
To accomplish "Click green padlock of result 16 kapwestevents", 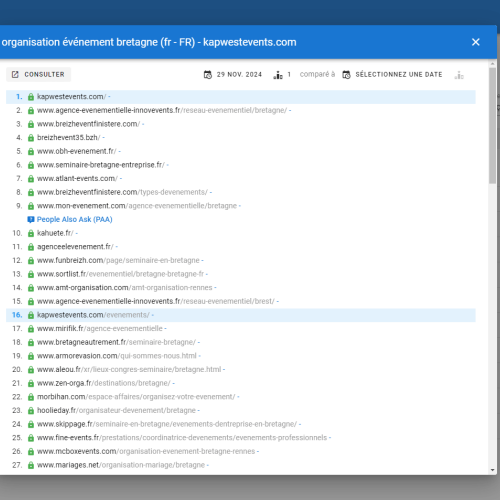I will click(31, 315).
